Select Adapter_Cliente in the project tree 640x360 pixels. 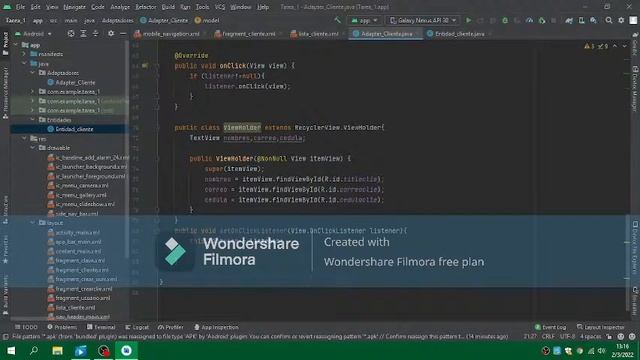71,82
